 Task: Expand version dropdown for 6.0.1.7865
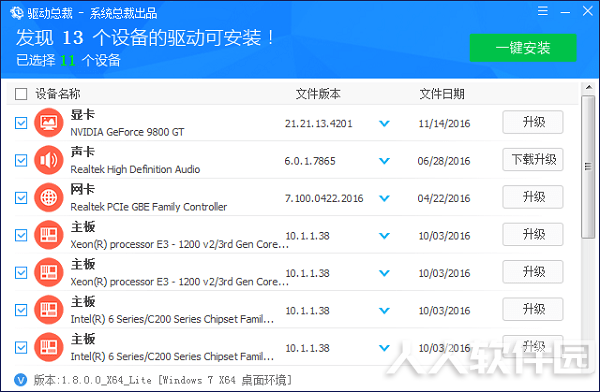coord(384,161)
